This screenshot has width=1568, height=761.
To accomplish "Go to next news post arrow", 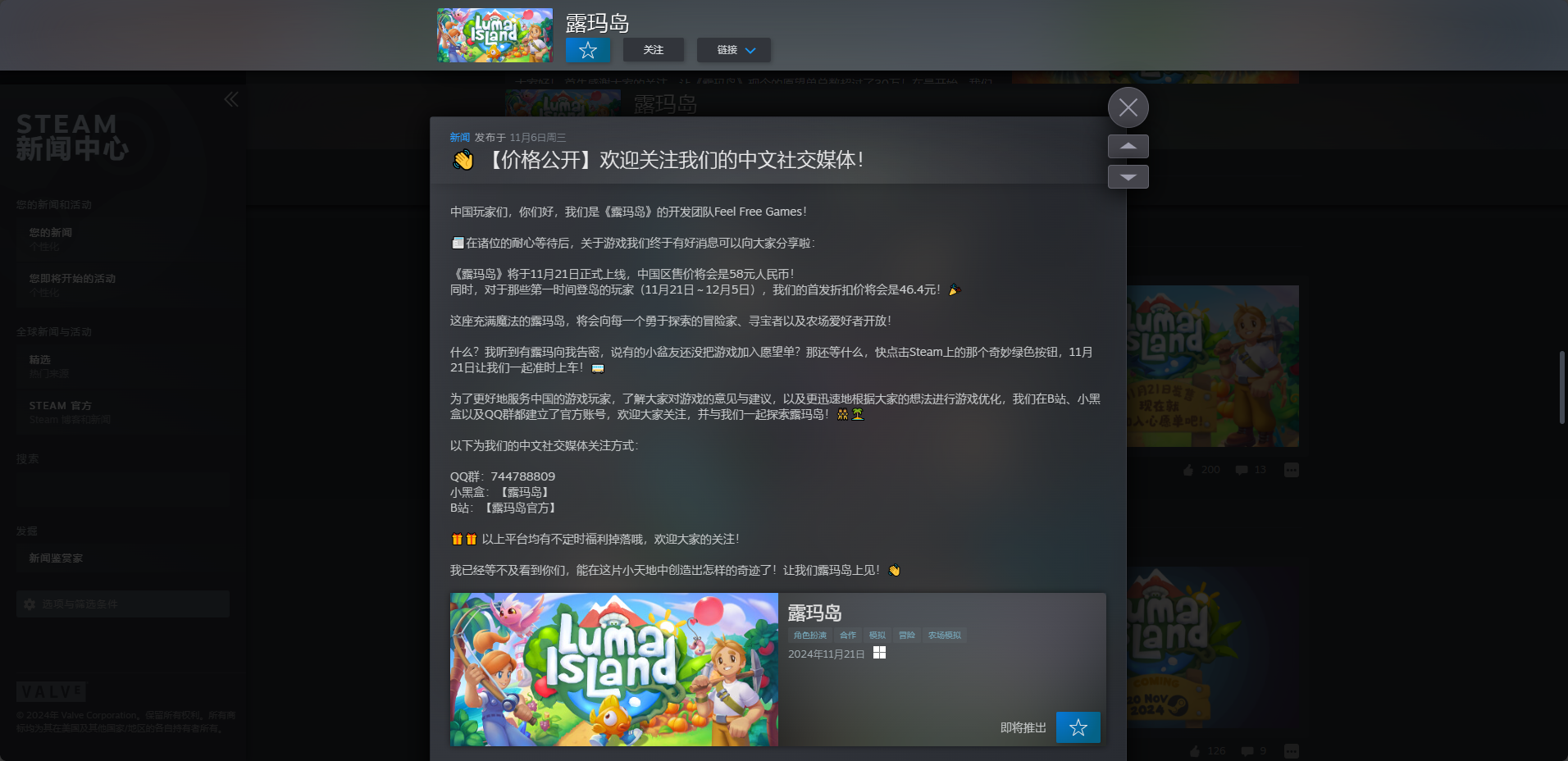I will (x=1128, y=176).
